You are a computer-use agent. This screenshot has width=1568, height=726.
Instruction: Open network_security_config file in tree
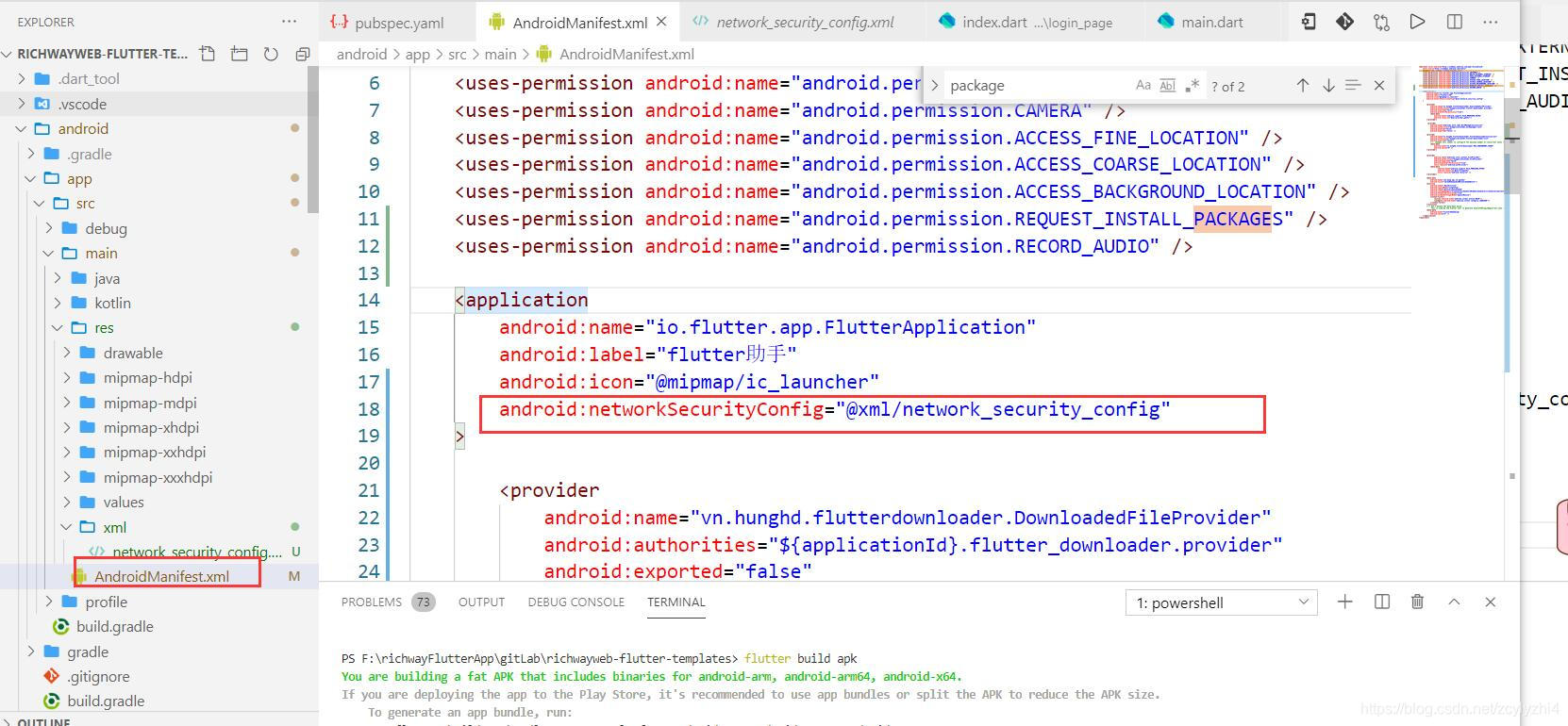coord(196,552)
